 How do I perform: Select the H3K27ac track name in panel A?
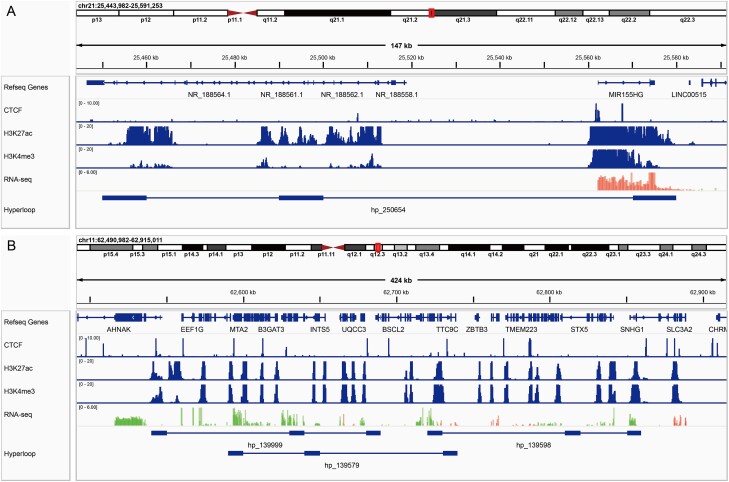pyautogui.click(x=18, y=133)
